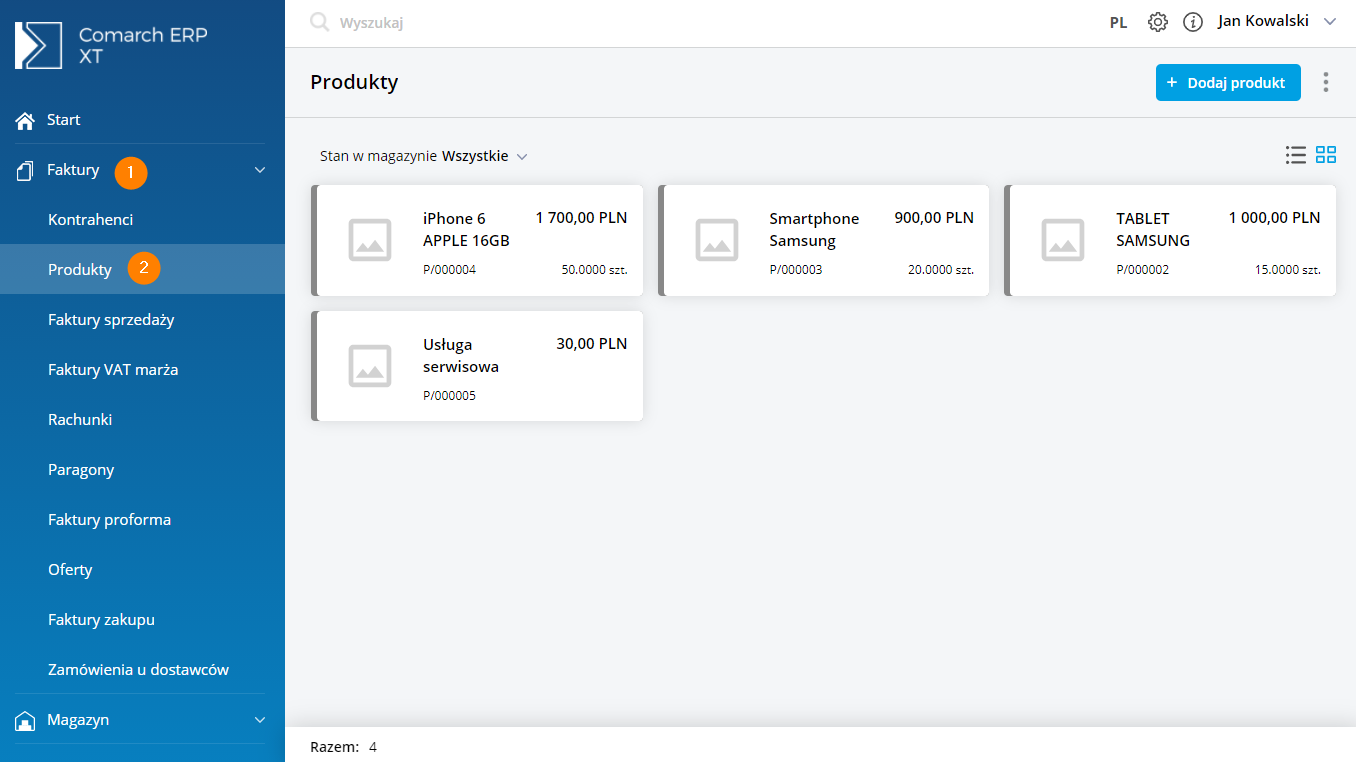Click the Razem: 4 total in footer
The height and width of the screenshot is (762, 1356).
click(x=344, y=747)
